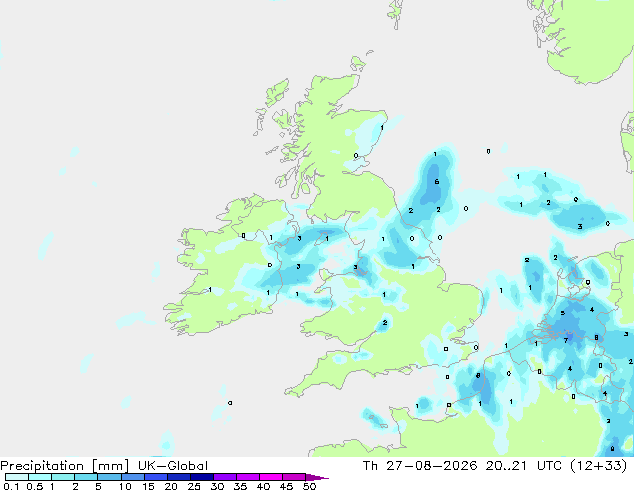Choose the 2–5 mm cyan legend swatch
The image size is (634, 490).
[86, 477]
